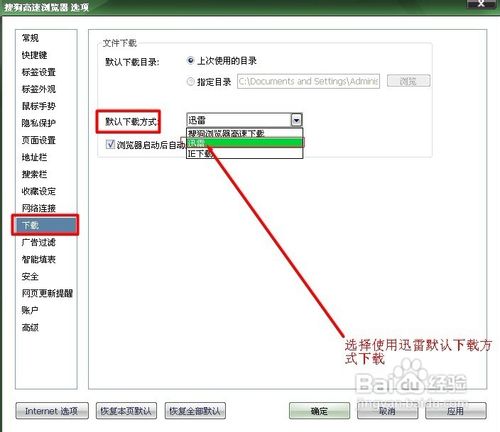Open 智能填表 settings

(x=39, y=259)
